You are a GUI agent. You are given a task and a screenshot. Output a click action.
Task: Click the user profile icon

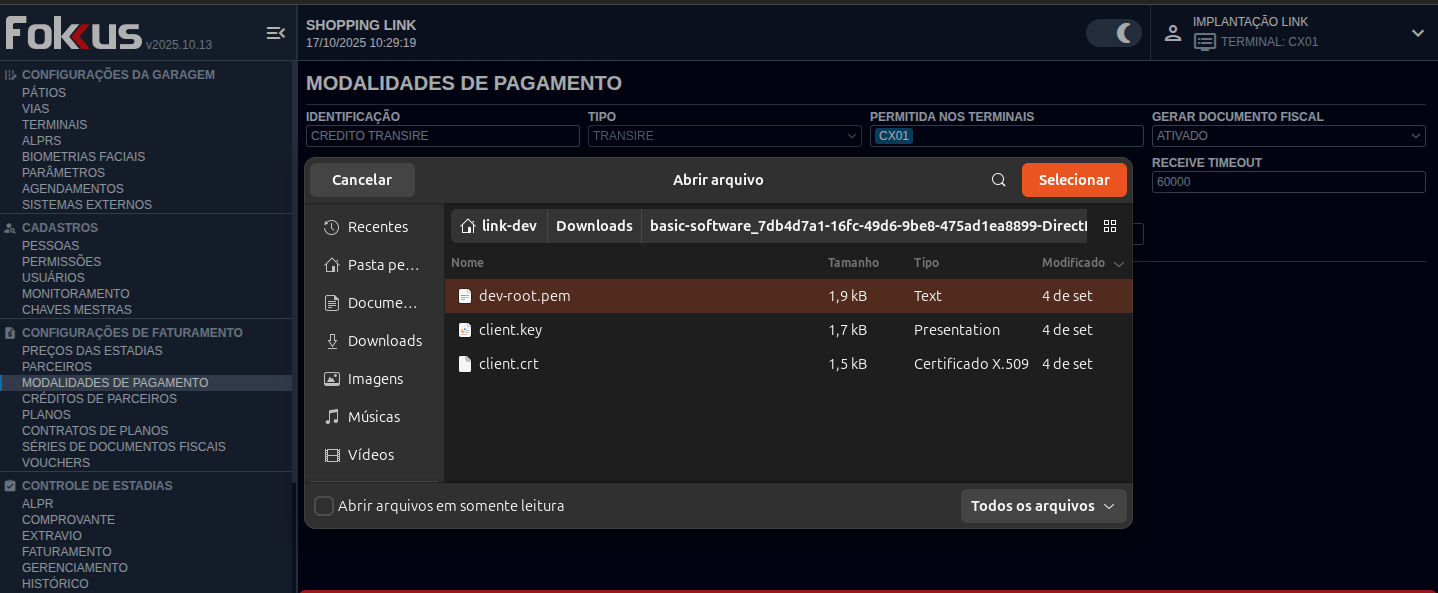coord(1173,33)
